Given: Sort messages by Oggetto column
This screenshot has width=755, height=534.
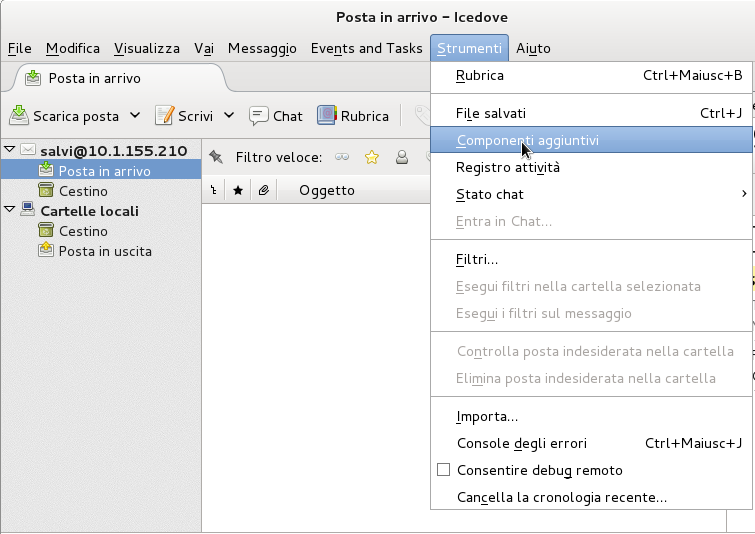Looking at the screenshot, I should pos(326,191).
